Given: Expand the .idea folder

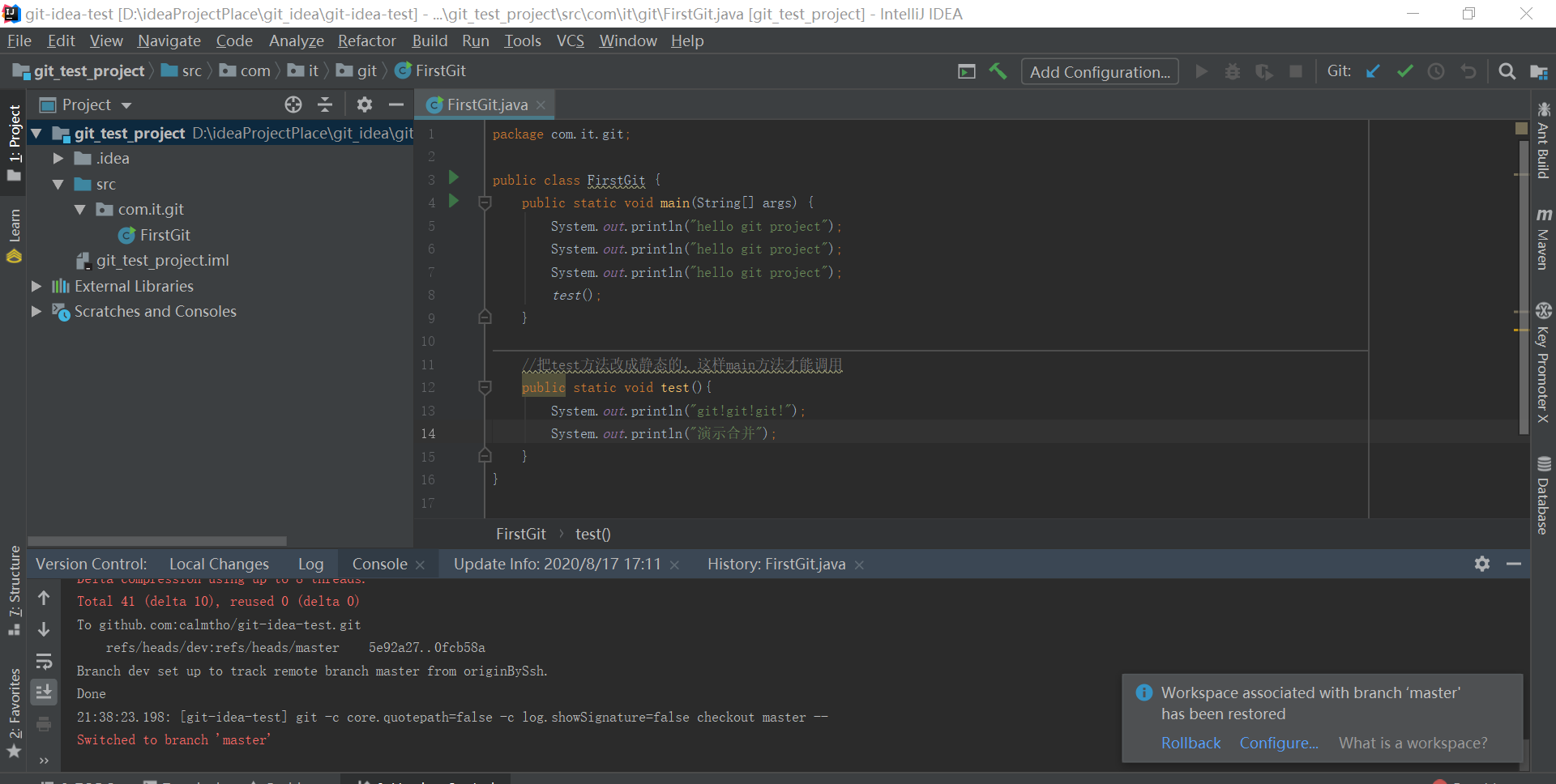Looking at the screenshot, I should click(x=58, y=158).
